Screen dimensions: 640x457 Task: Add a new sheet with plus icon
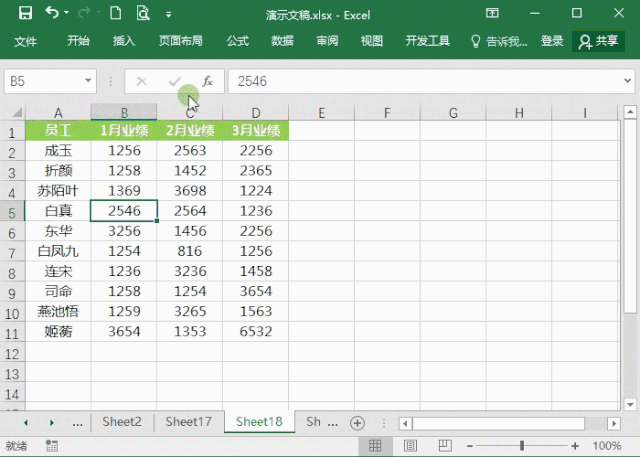(357, 422)
